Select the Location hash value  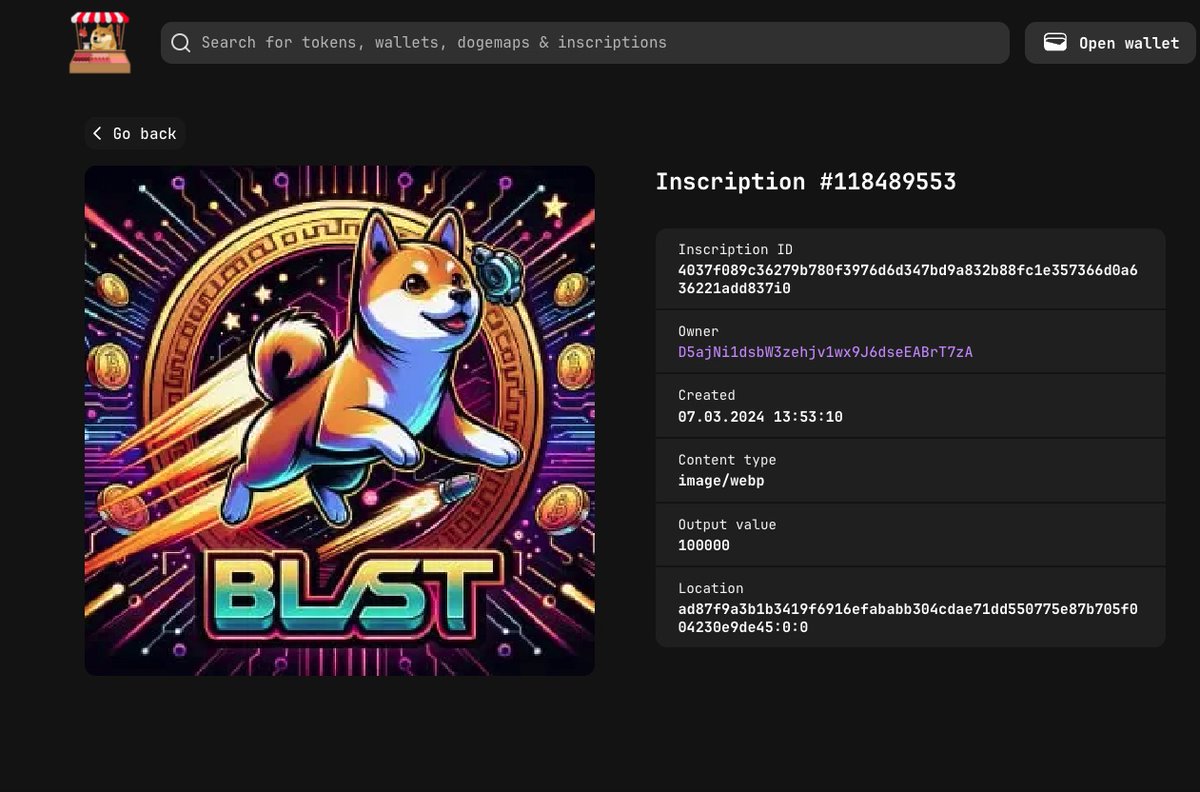[908, 618]
